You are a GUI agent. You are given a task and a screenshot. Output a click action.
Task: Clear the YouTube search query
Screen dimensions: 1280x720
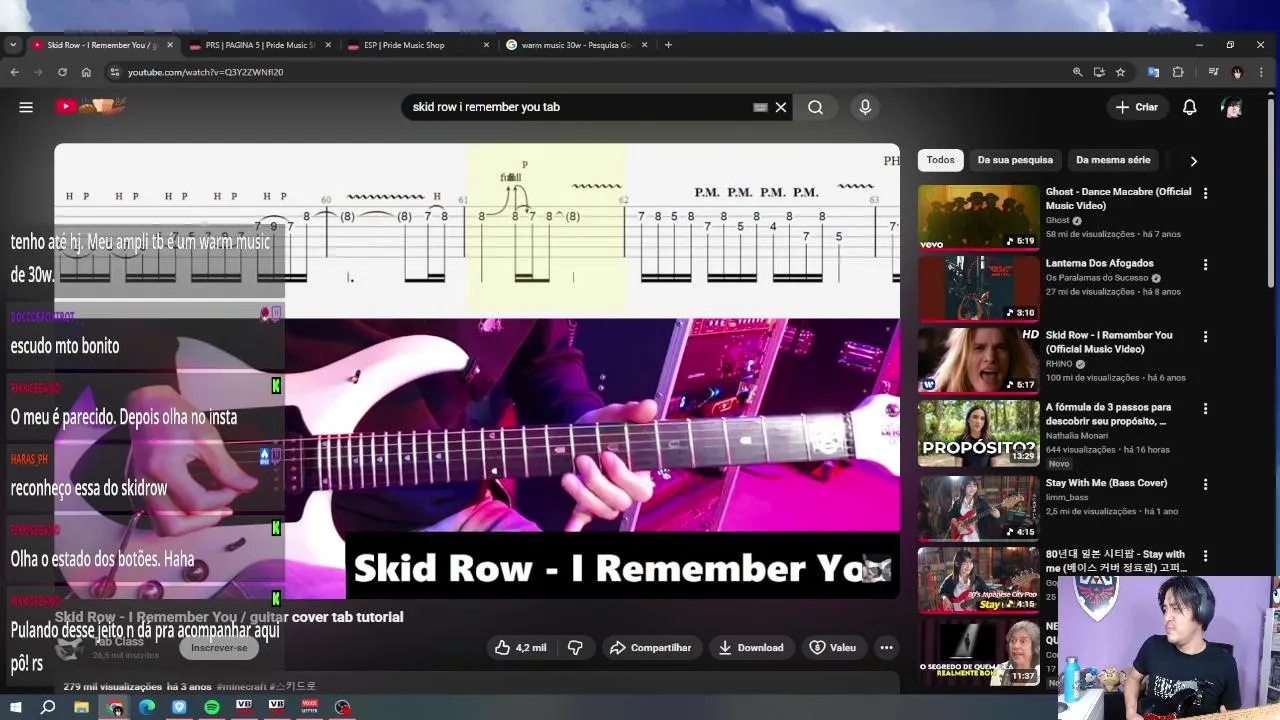tap(781, 107)
